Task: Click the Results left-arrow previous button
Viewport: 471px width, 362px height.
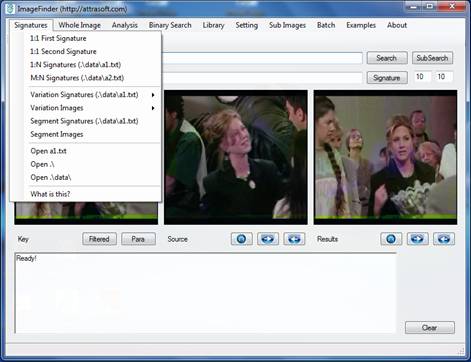Action: pos(444,239)
